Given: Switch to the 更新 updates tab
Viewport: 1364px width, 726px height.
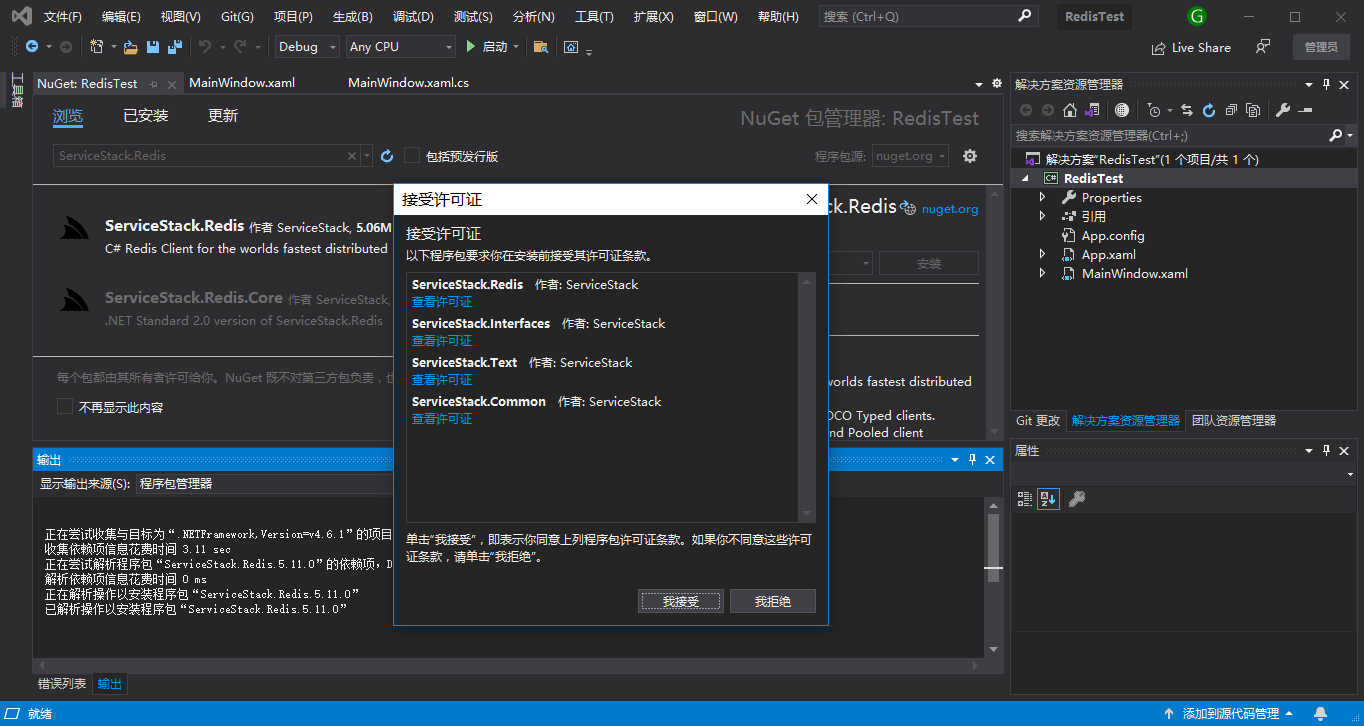Looking at the screenshot, I should [x=223, y=116].
